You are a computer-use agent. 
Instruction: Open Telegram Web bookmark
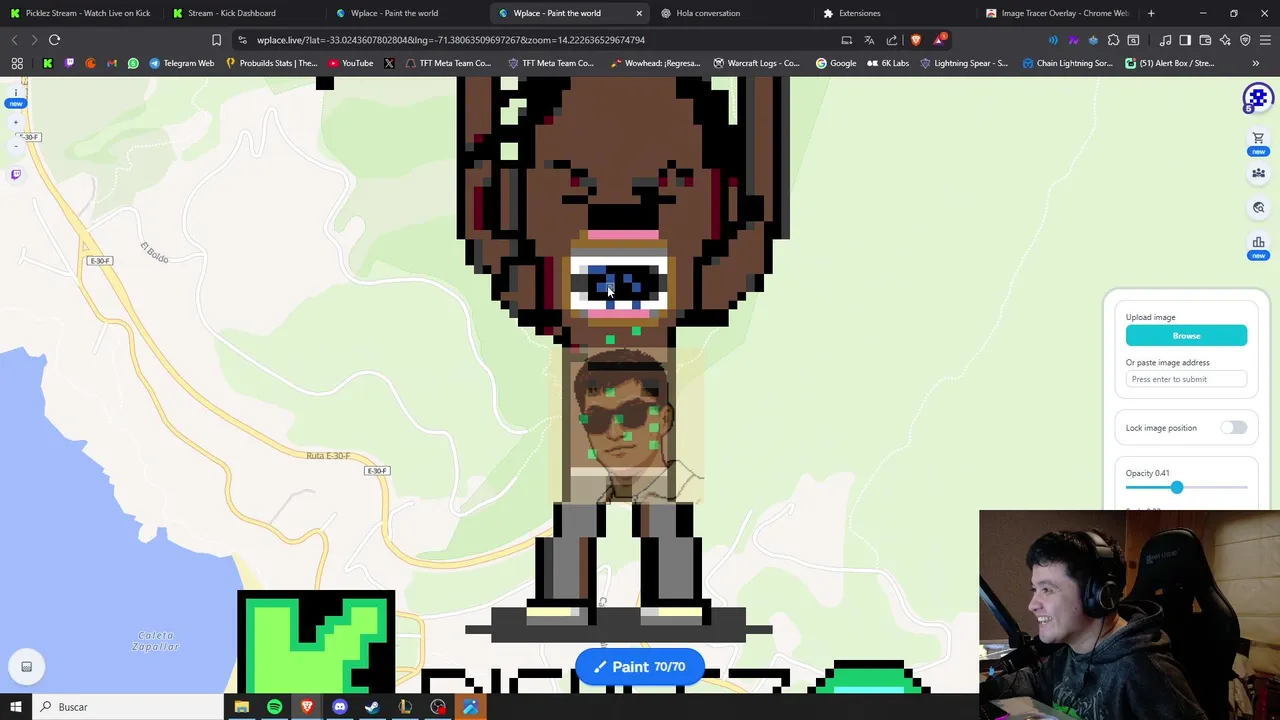pos(182,63)
